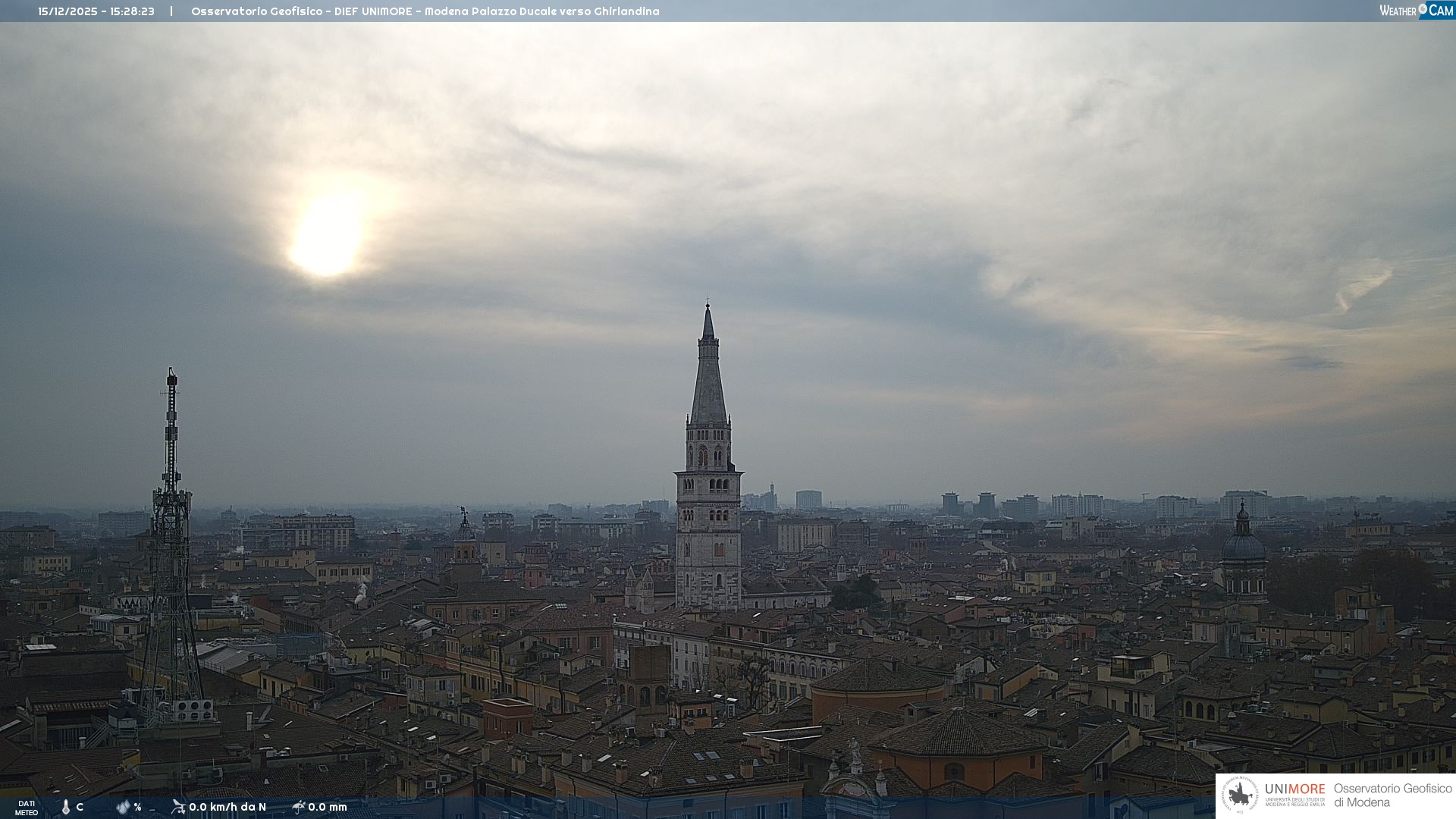Image resolution: width=1456 pixels, height=819 pixels.
Task: Click the rain umbrella precipitation icon
Action: (x=298, y=807)
